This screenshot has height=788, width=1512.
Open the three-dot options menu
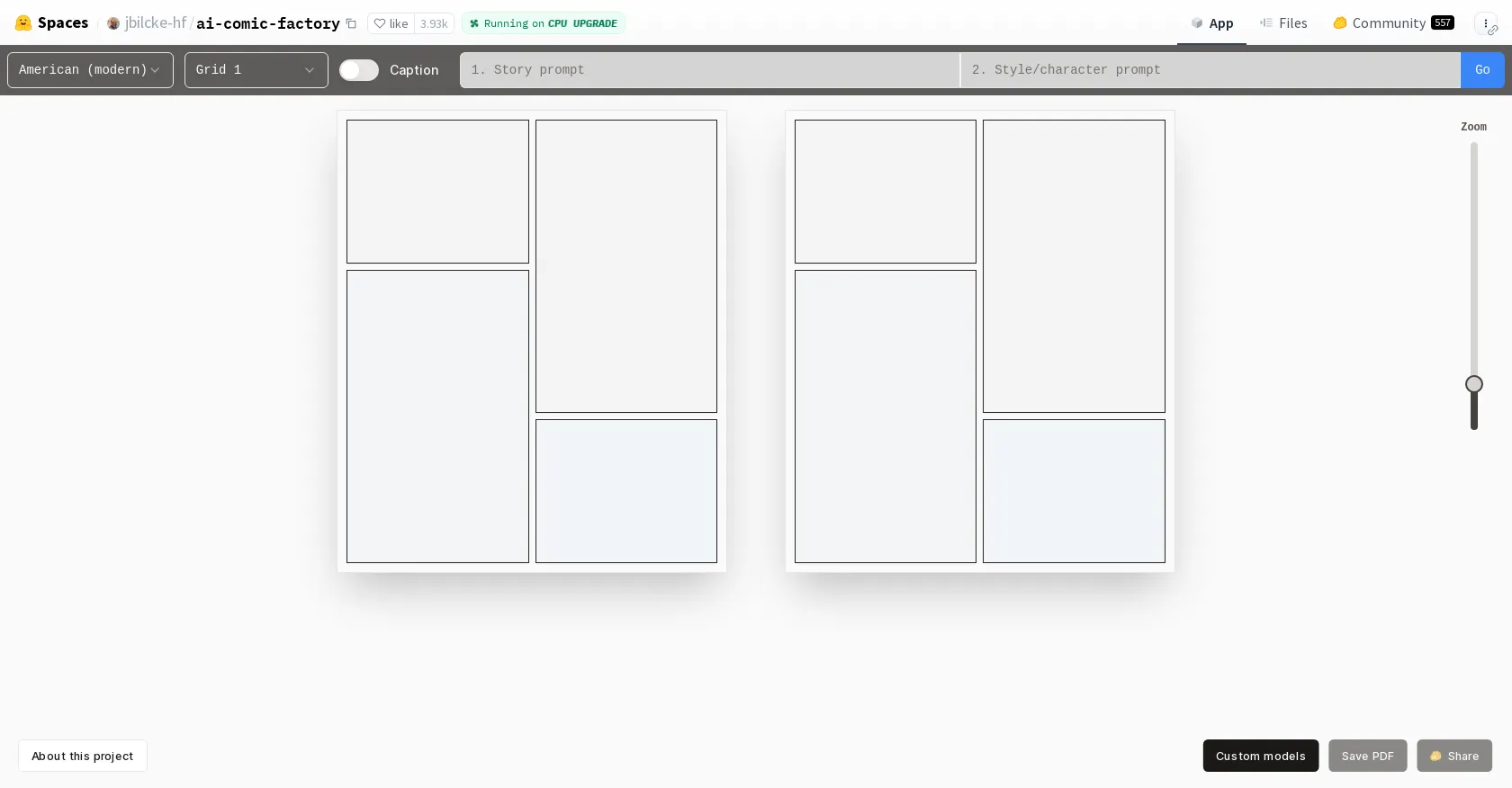(x=1485, y=23)
